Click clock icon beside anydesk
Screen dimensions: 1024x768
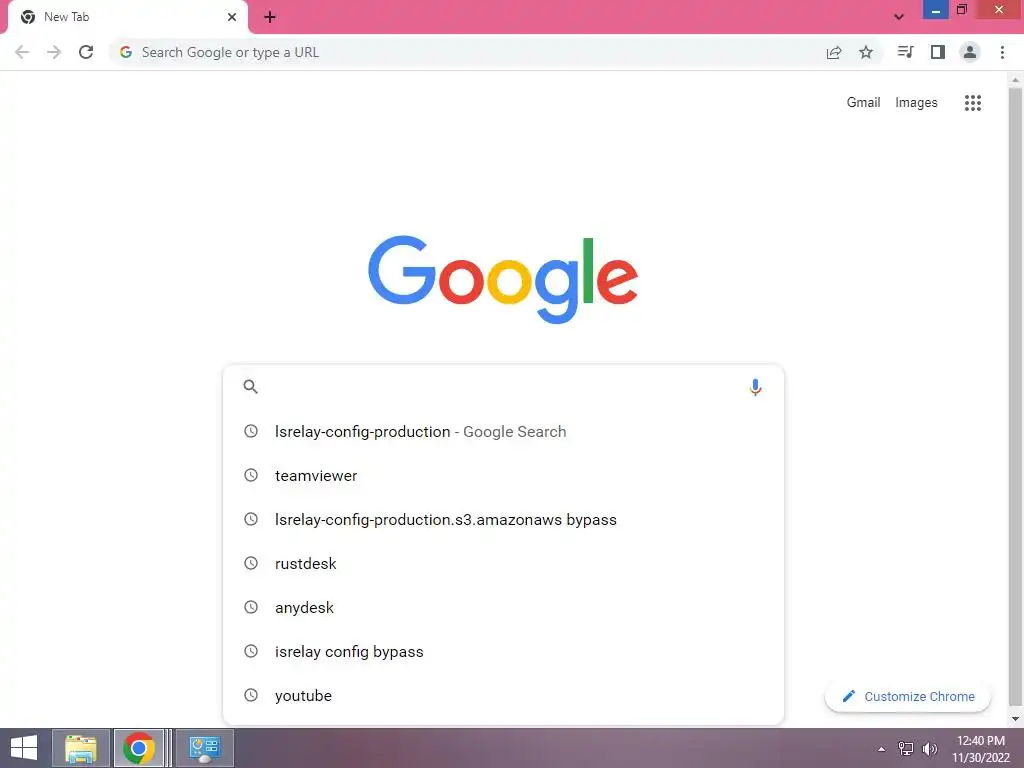tap(251, 607)
